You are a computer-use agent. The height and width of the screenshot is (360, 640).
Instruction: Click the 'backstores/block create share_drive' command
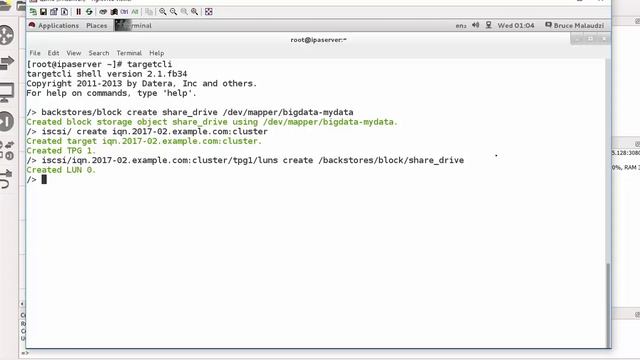point(190,112)
